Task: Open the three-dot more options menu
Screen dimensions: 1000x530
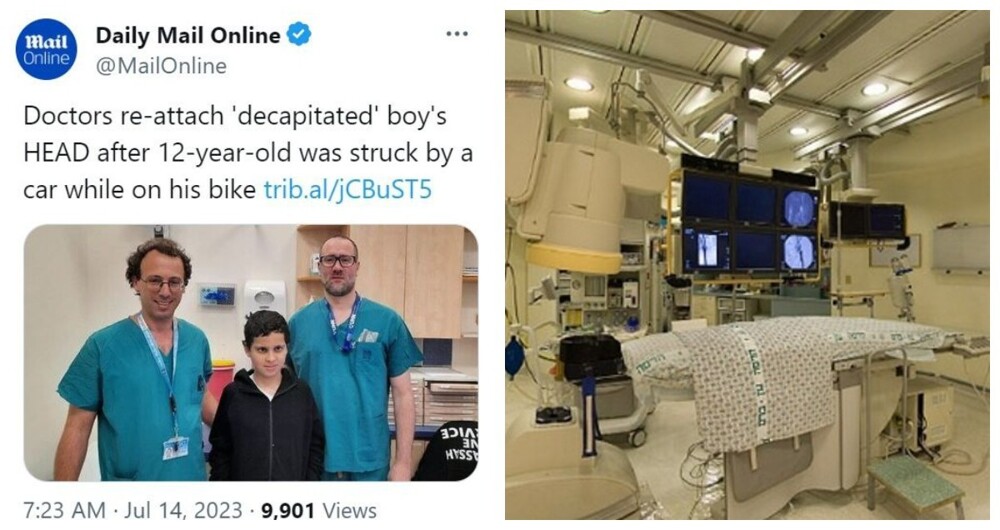Action: pyautogui.click(x=457, y=34)
